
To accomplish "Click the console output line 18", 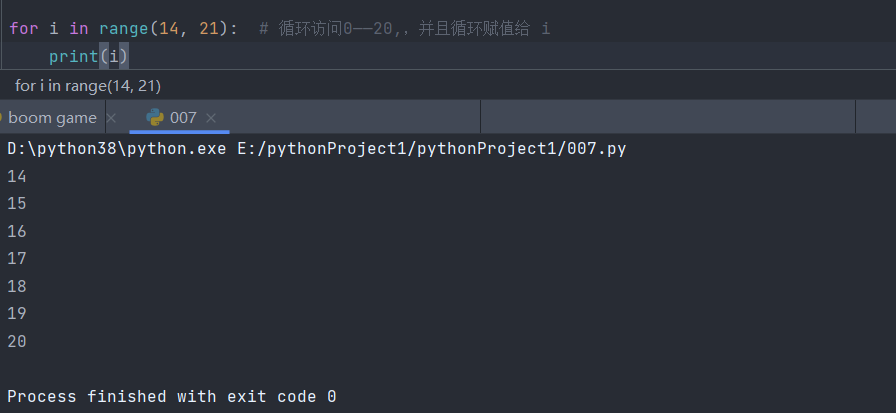I will 17,287.
